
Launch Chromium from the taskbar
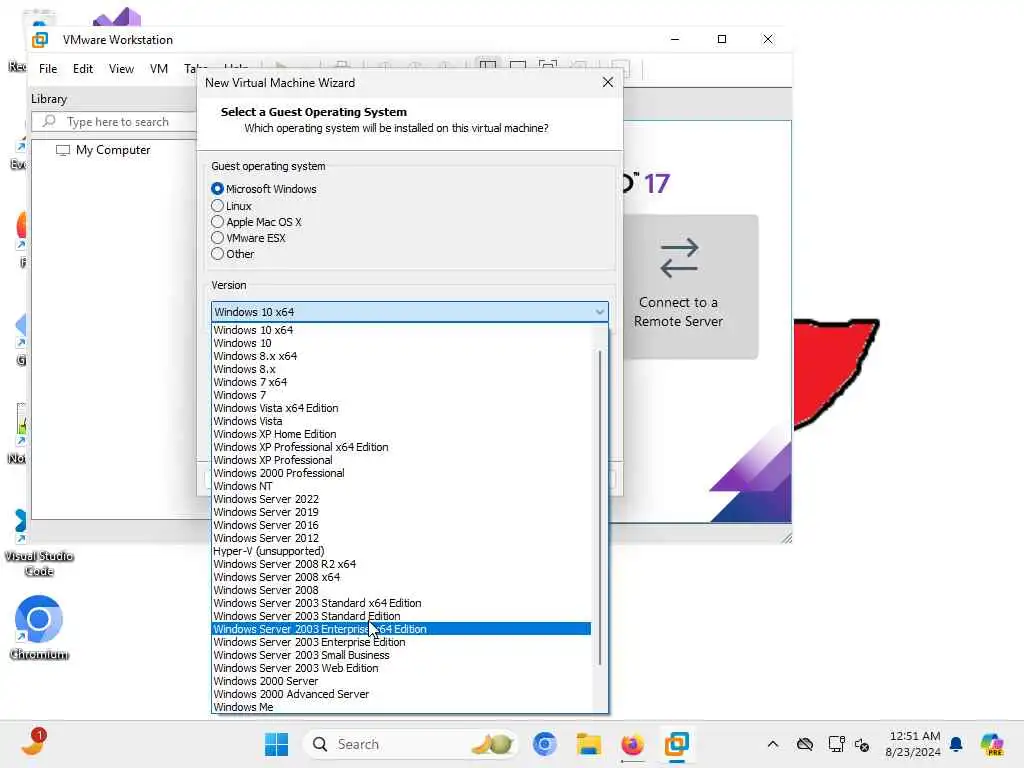(x=545, y=744)
